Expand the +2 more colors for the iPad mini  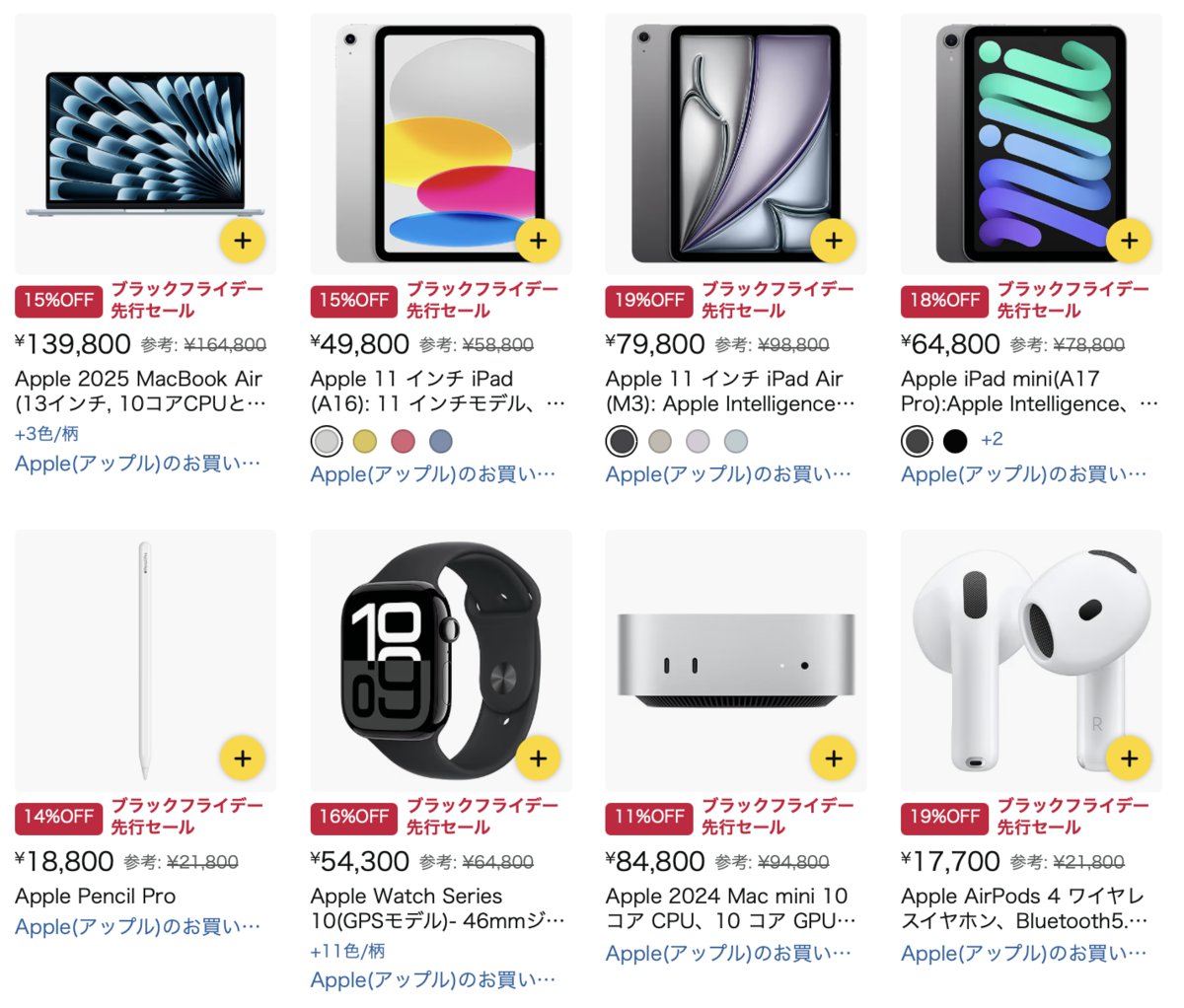pyautogui.click(x=992, y=440)
